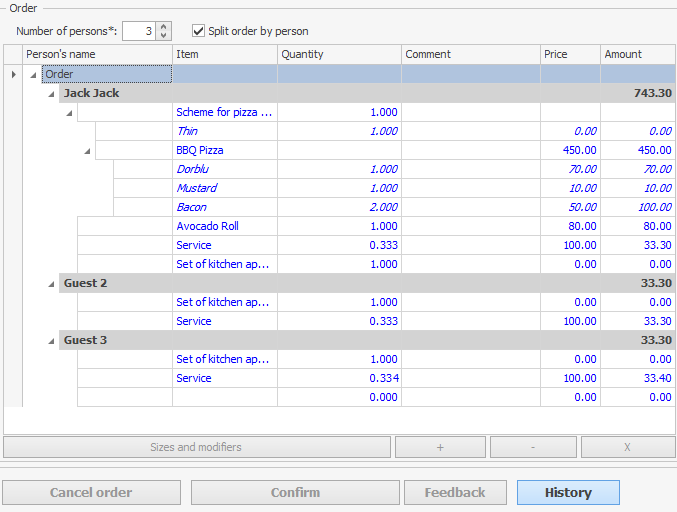Collapse the Jack Jack group
677x512 pixels.
pyautogui.click(x=52, y=93)
